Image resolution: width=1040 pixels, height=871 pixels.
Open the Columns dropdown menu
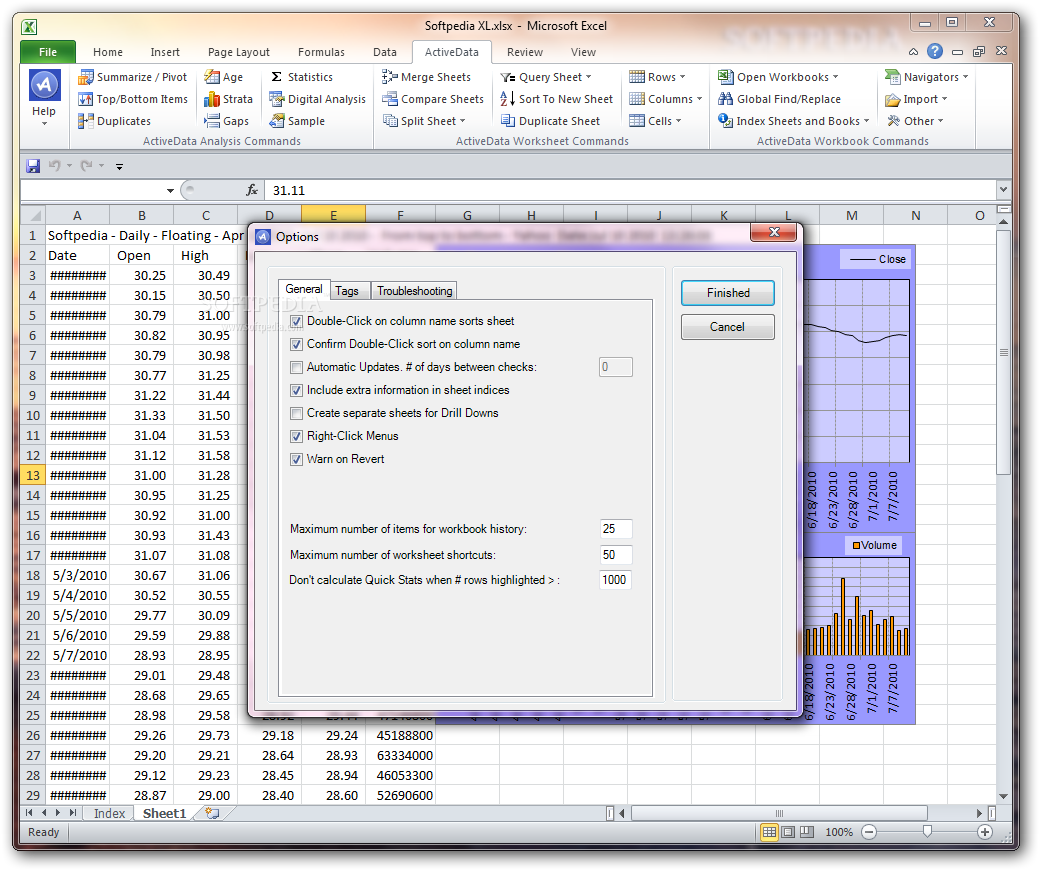[x=666, y=99]
